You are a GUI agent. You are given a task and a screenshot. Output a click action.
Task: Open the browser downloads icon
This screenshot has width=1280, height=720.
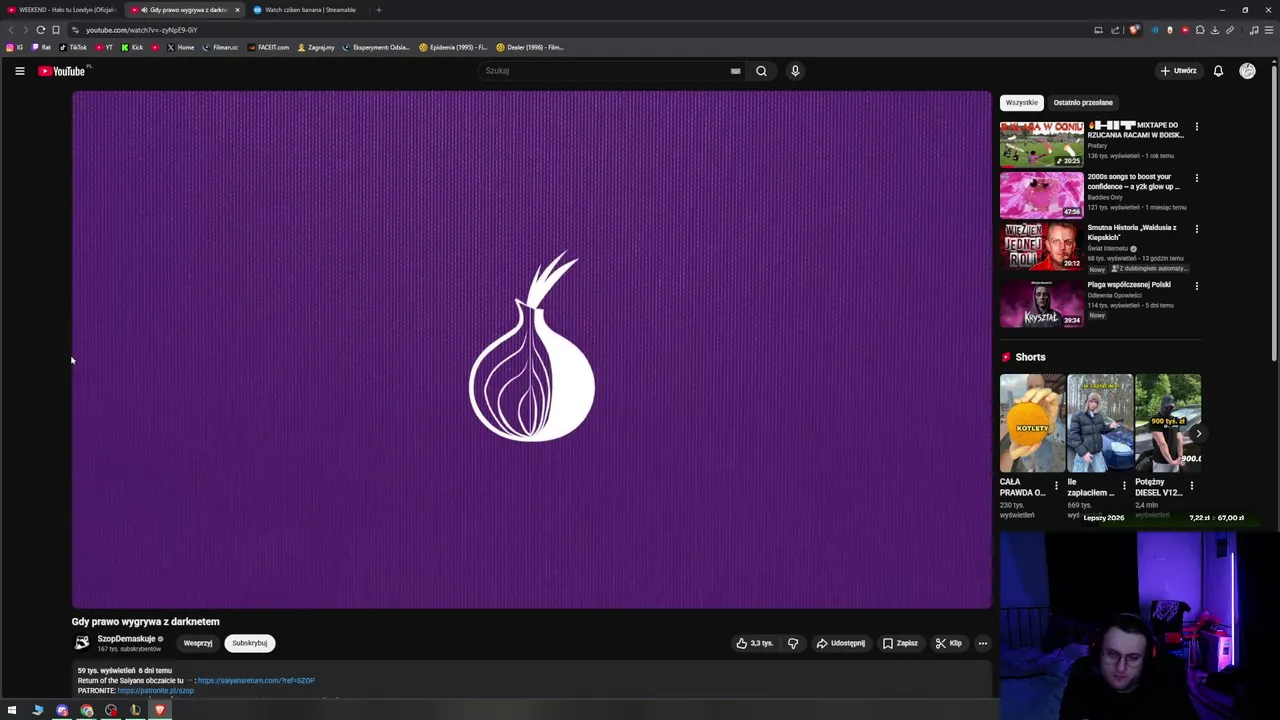tap(1214, 30)
